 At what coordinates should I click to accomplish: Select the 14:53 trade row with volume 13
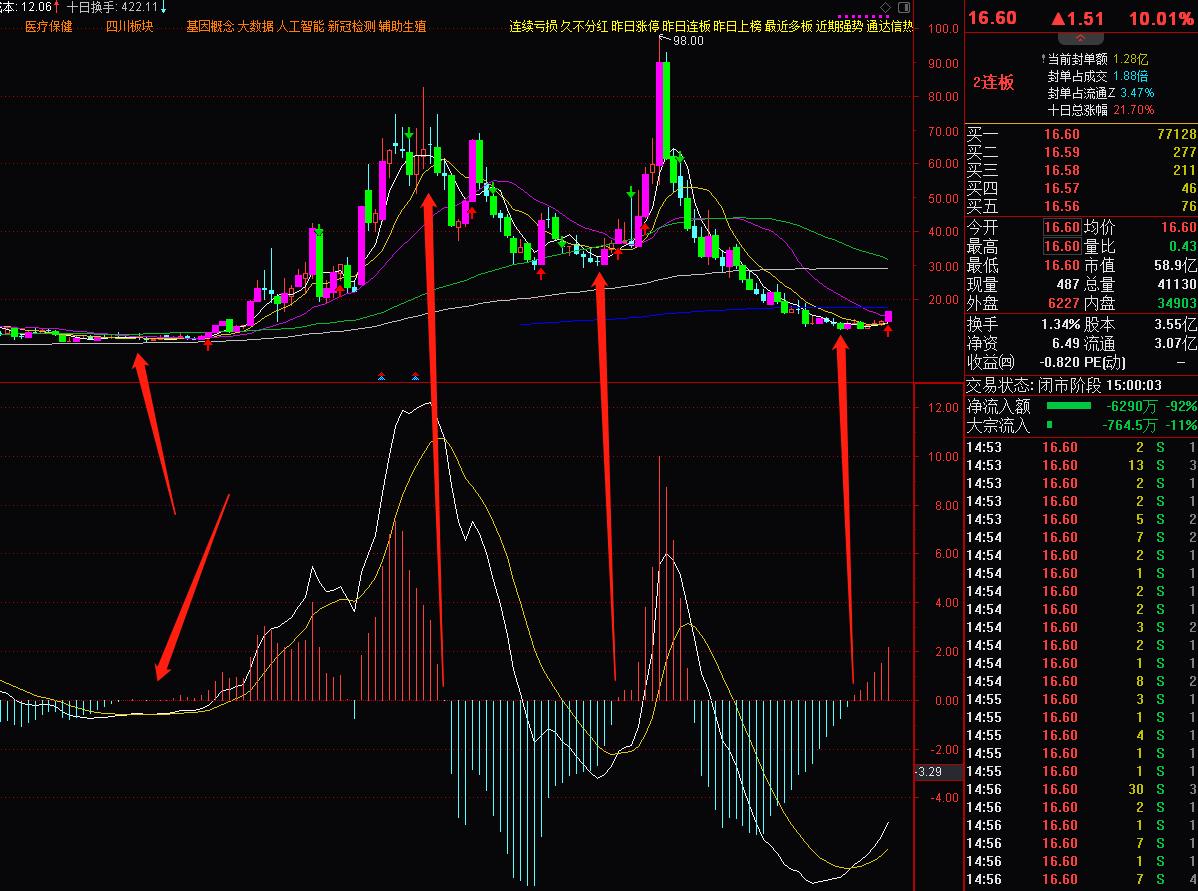(1081, 465)
